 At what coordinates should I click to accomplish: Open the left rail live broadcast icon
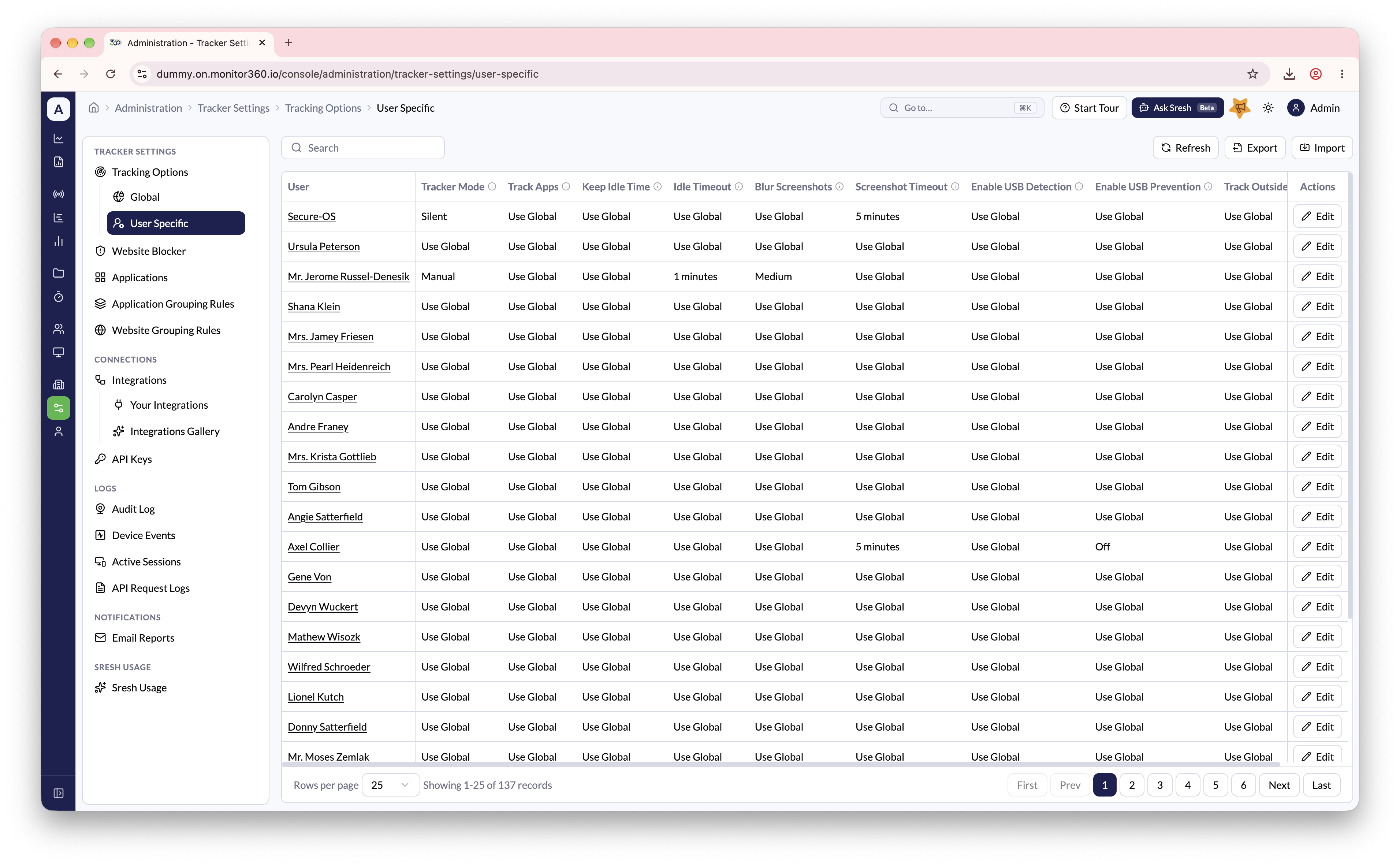pos(58,194)
